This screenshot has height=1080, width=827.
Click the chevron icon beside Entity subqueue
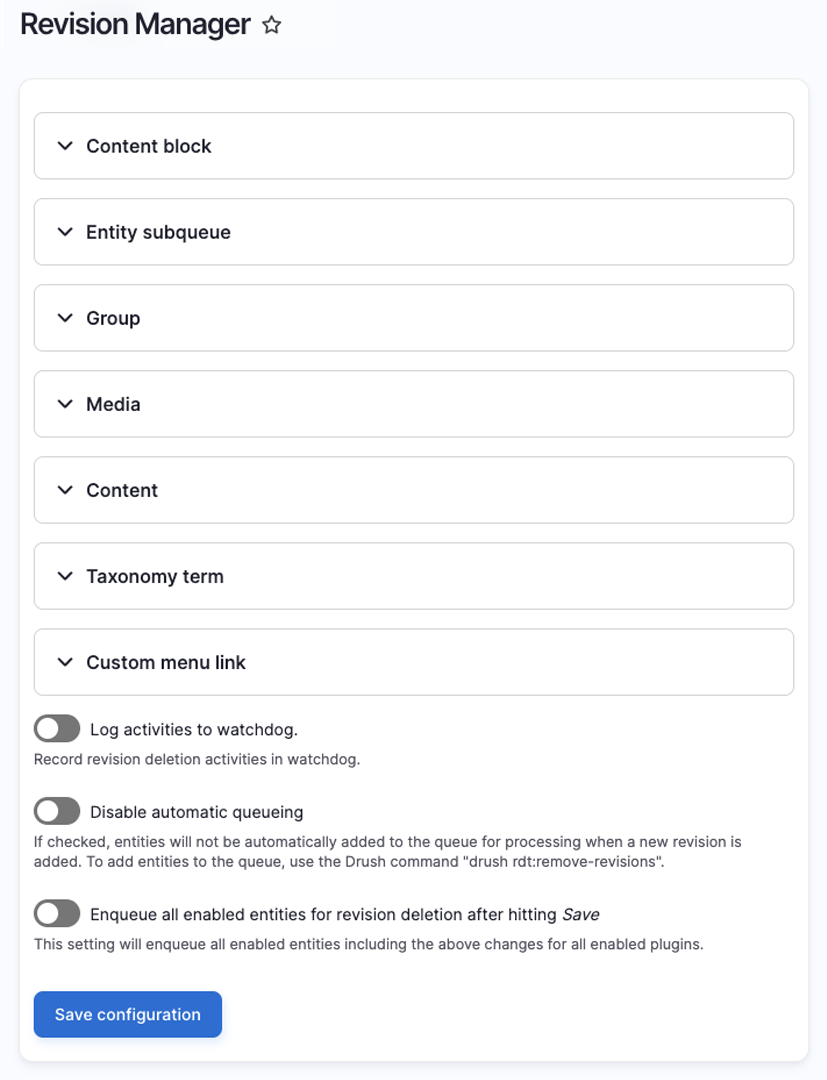(x=65, y=232)
